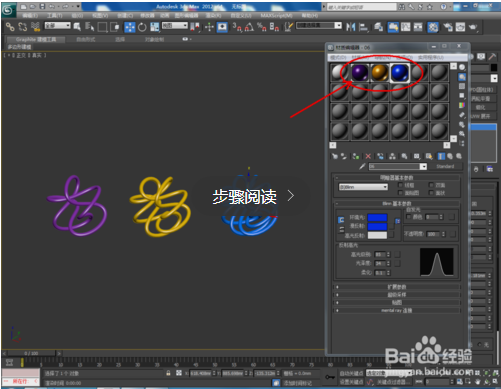
Task: Click the diffuse 漫反射 blue color swatch
Action: (x=377, y=227)
